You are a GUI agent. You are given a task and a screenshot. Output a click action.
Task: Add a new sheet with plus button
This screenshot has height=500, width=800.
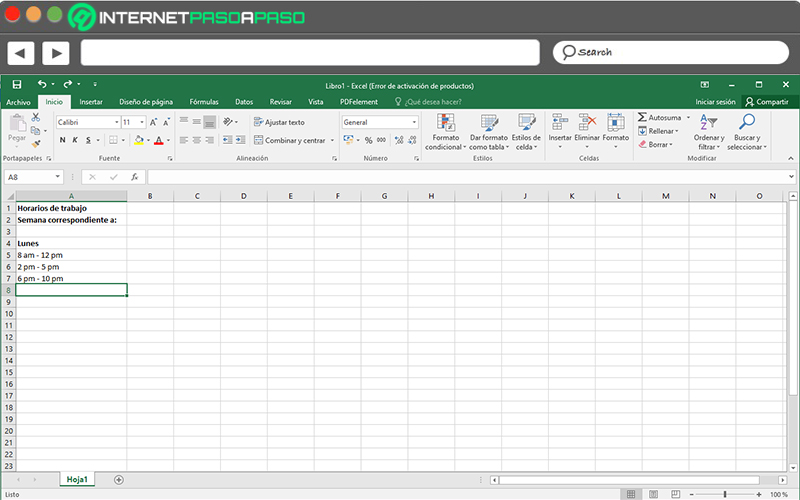(119, 480)
